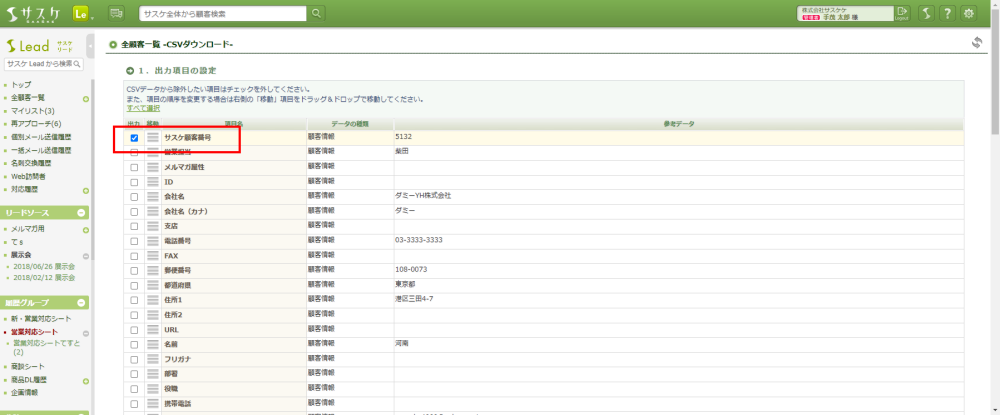Viewport: 1000px width, 415px height.
Task: Click the delivery truck icon in header
Action: pyautogui.click(x=116, y=13)
